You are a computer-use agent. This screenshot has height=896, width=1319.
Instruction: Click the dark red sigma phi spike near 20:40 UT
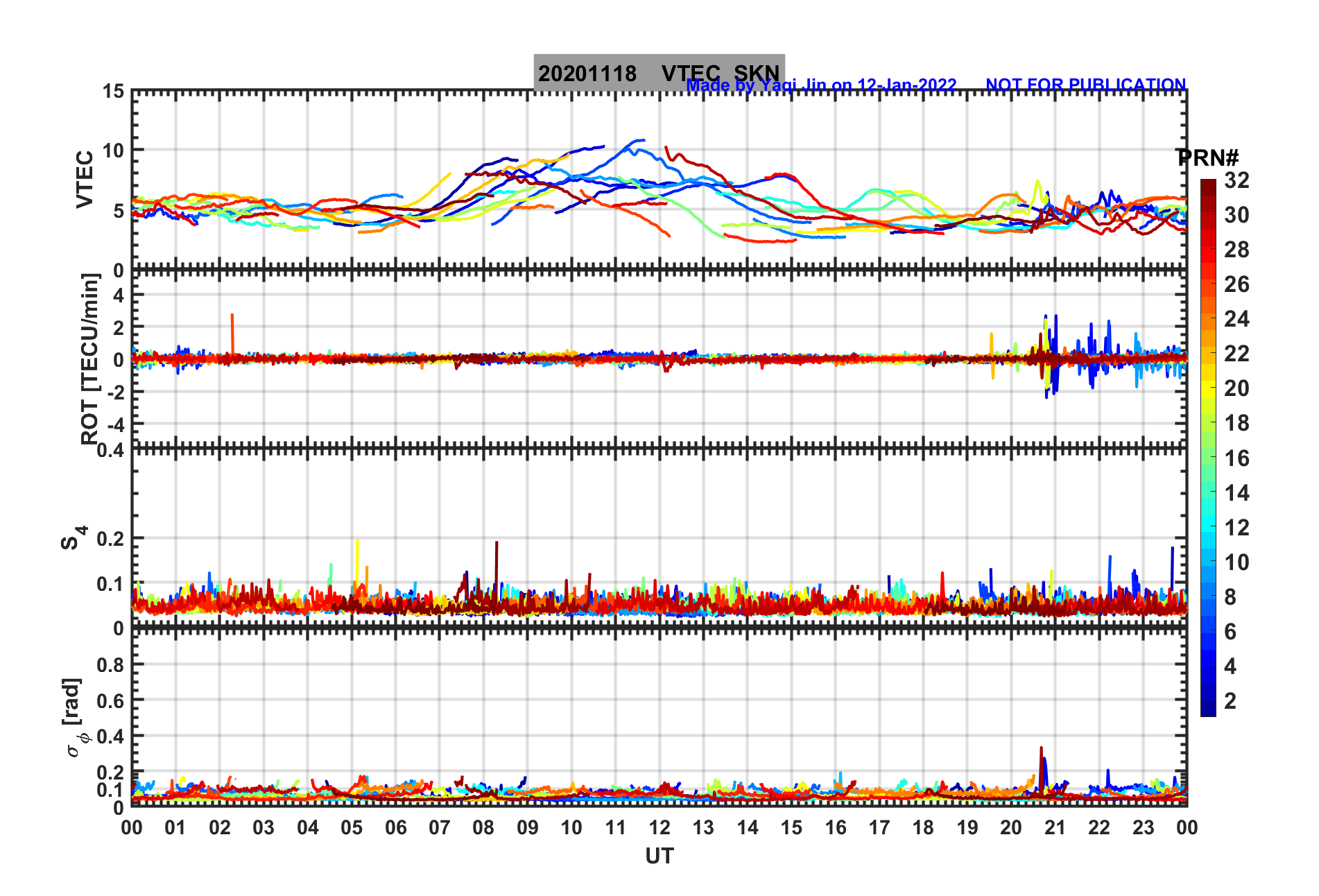(1042, 768)
